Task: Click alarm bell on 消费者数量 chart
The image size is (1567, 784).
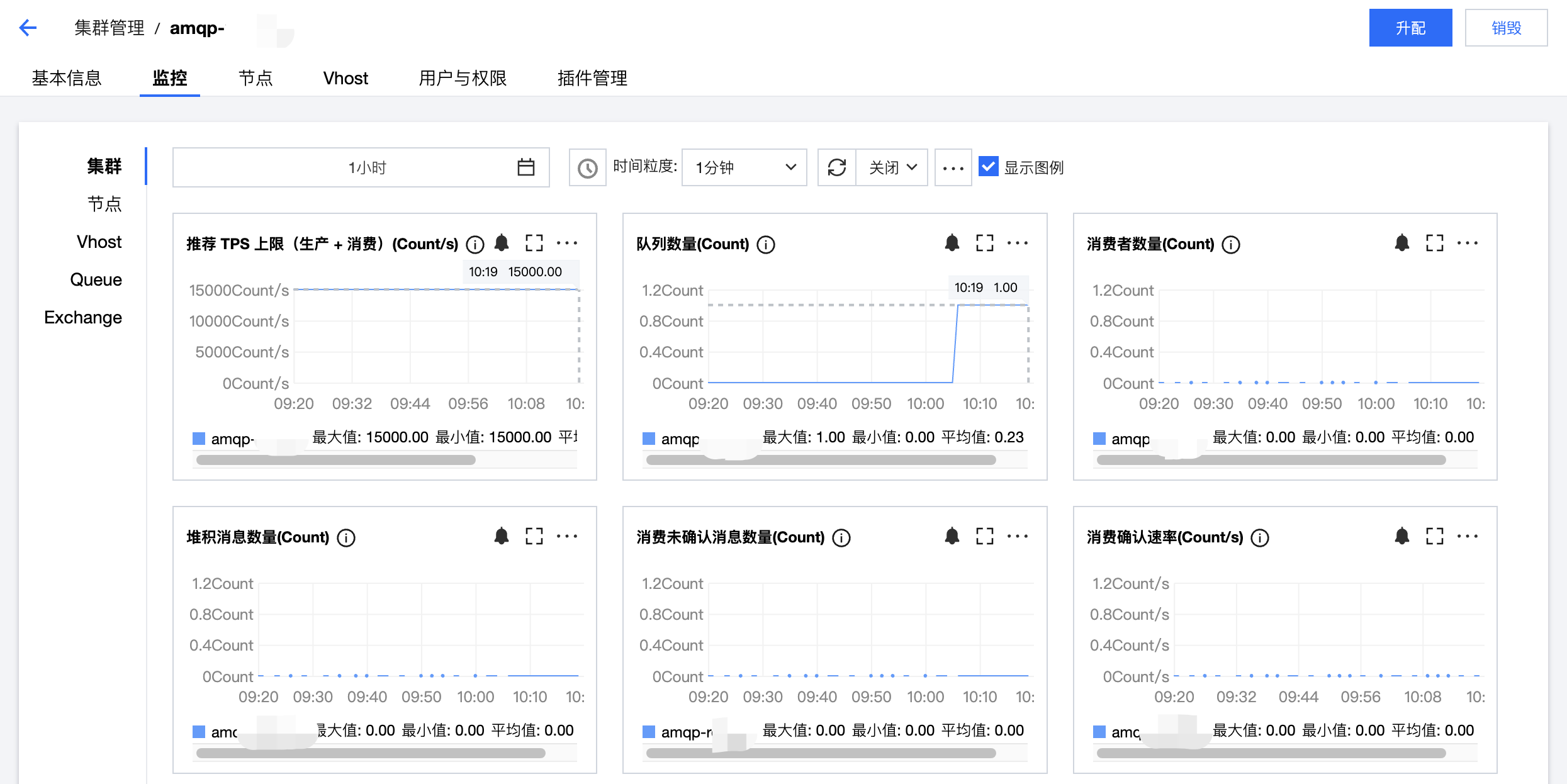Action: (x=1402, y=243)
